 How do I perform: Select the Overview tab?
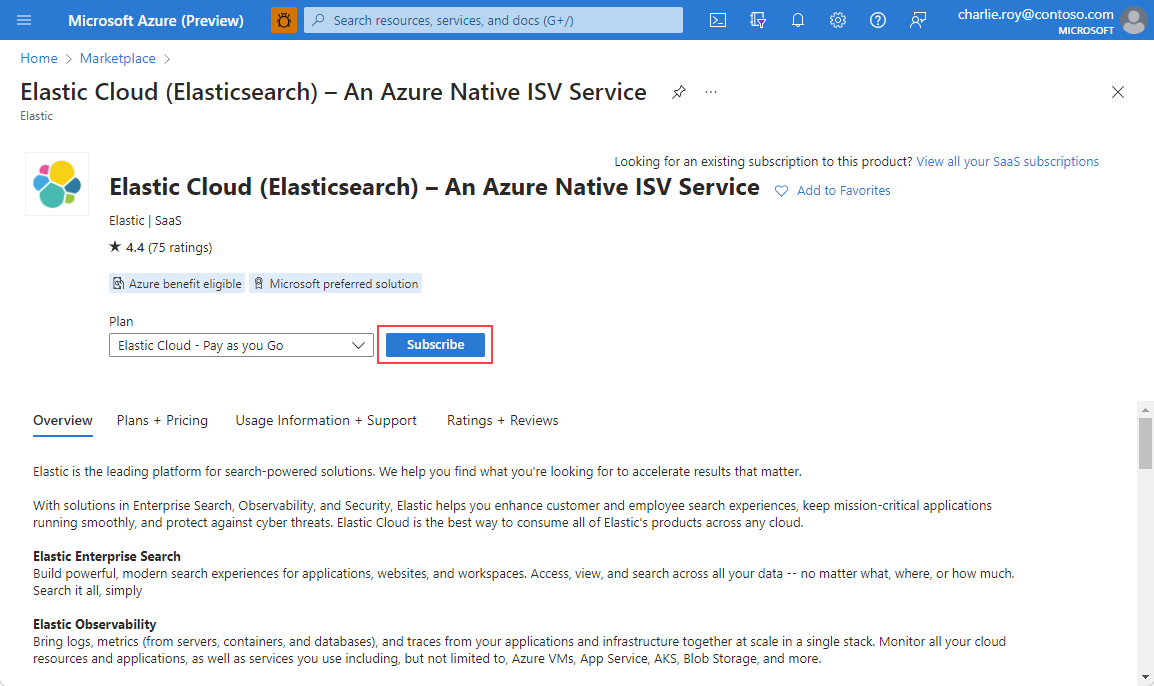pos(63,421)
